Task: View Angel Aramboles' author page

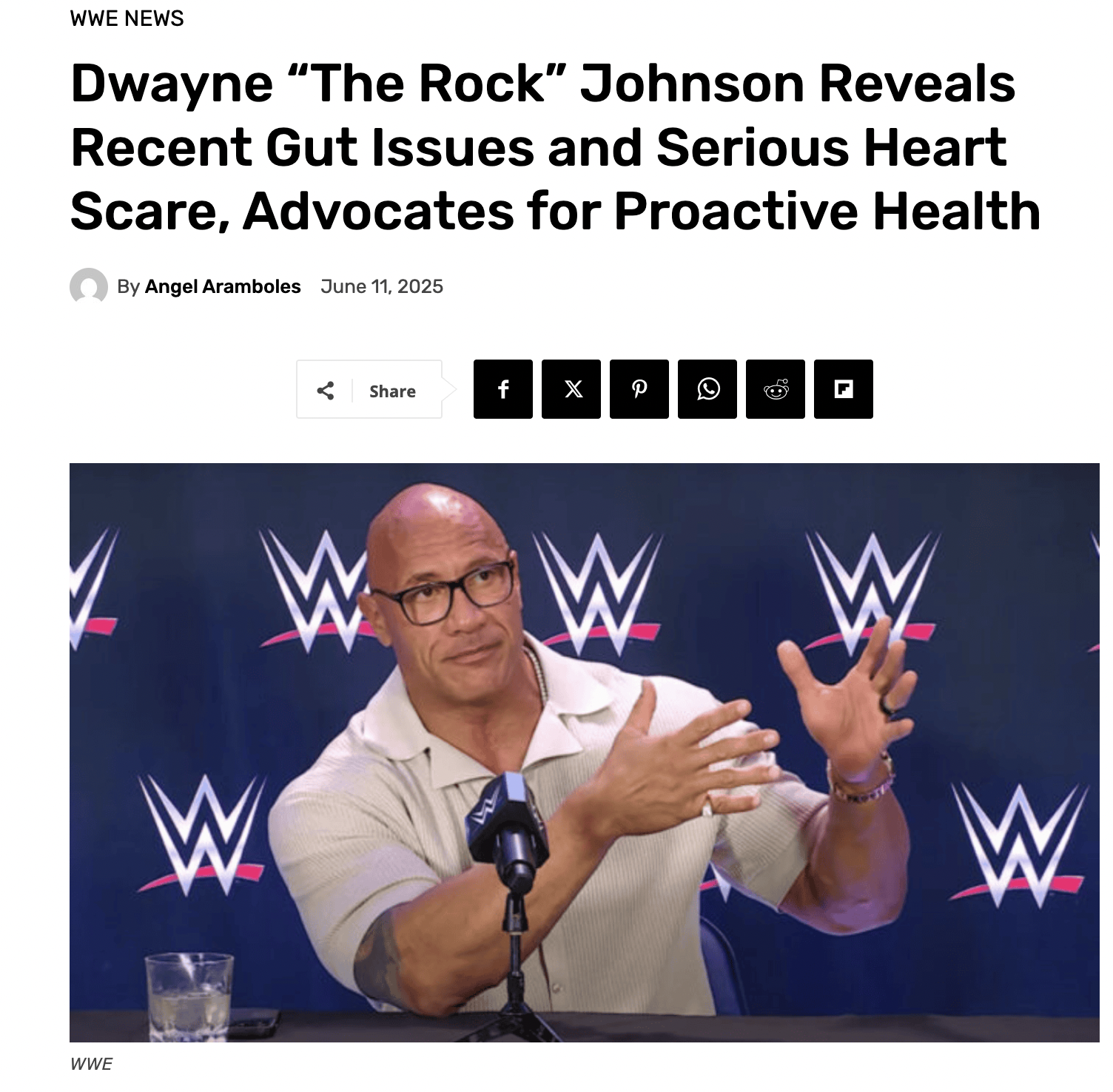Action: pyautogui.click(x=223, y=286)
